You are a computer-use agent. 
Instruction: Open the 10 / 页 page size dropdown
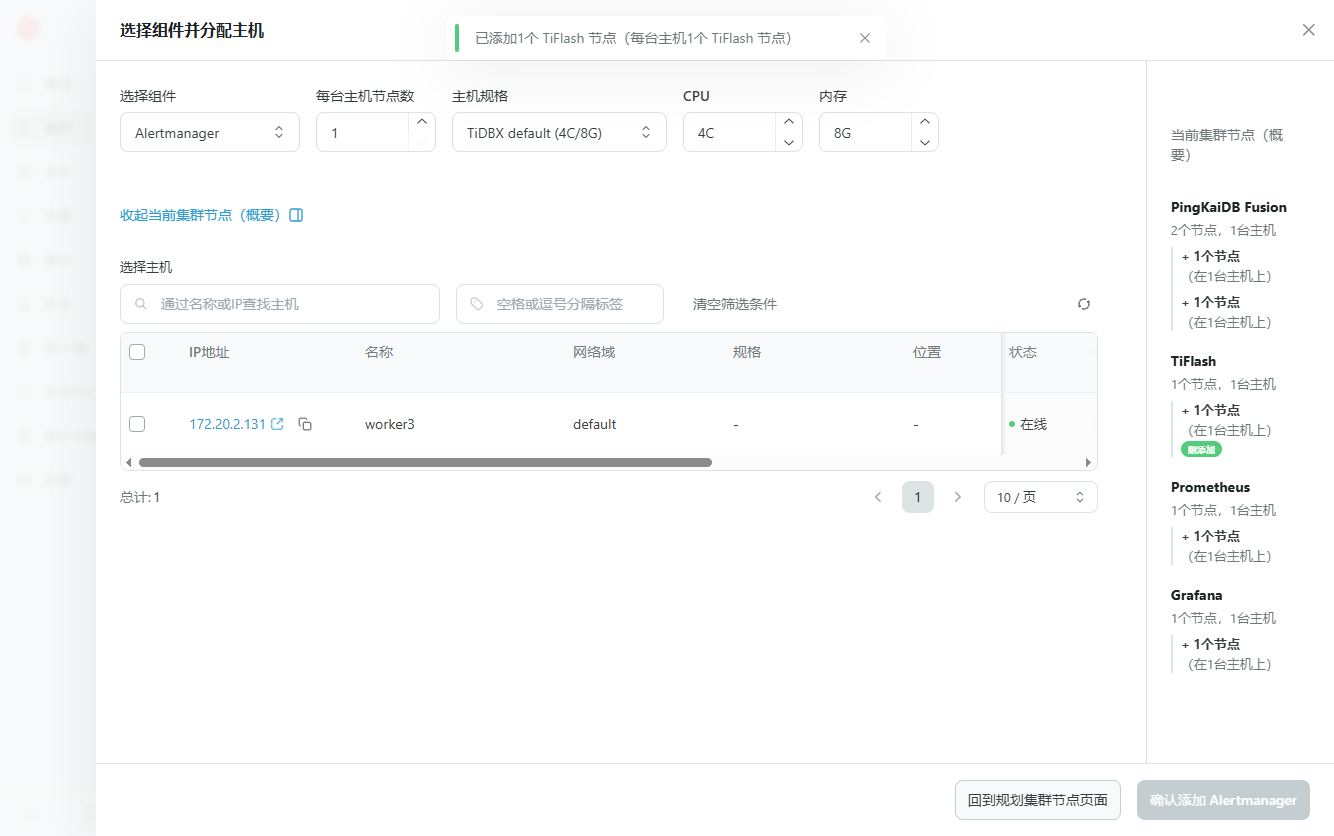click(1040, 497)
